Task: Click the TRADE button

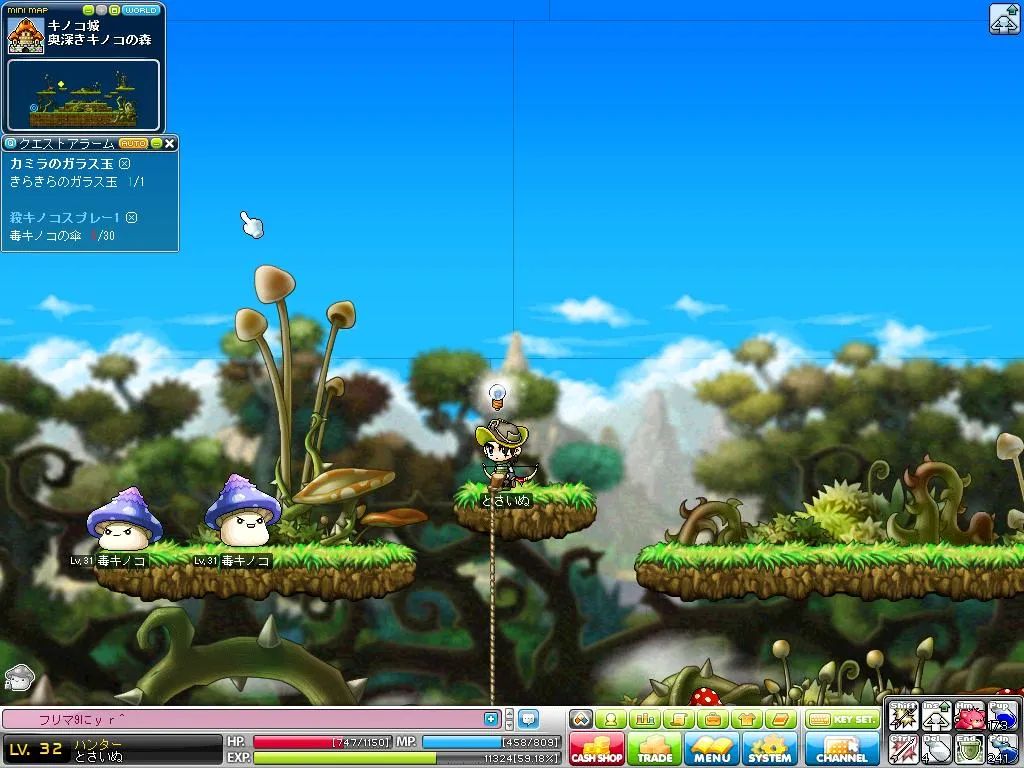Action: [655, 749]
